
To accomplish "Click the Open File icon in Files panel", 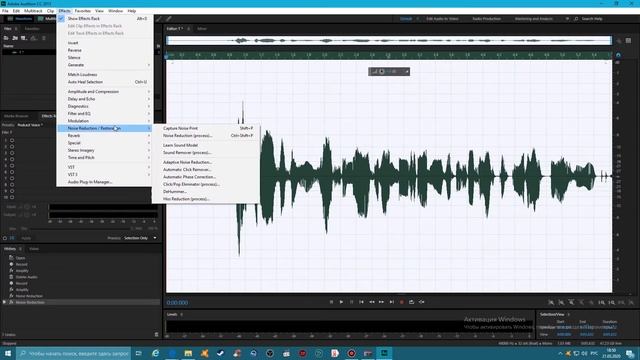I will tap(6, 38).
